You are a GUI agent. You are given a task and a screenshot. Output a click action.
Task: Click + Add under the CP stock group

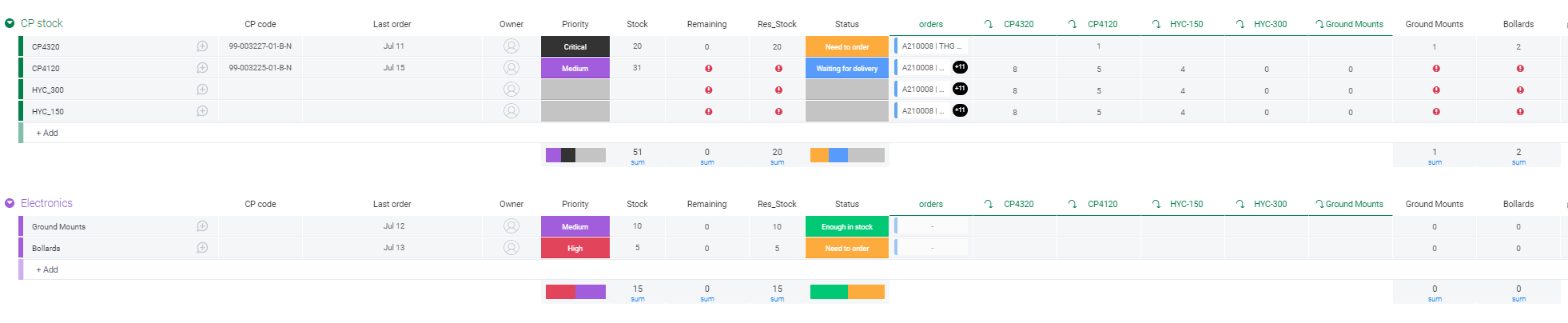click(47, 133)
